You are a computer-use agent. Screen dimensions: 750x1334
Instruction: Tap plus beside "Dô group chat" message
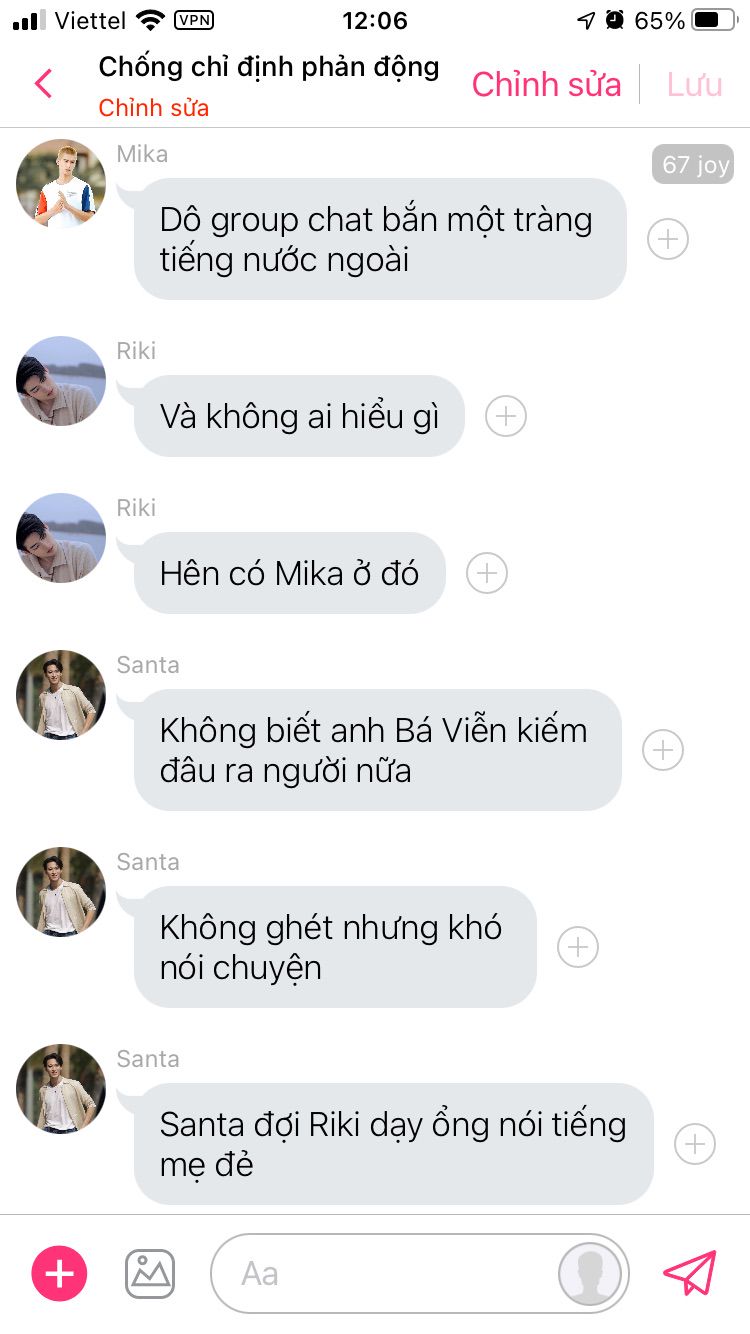pyautogui.click(x=668, y=240)
